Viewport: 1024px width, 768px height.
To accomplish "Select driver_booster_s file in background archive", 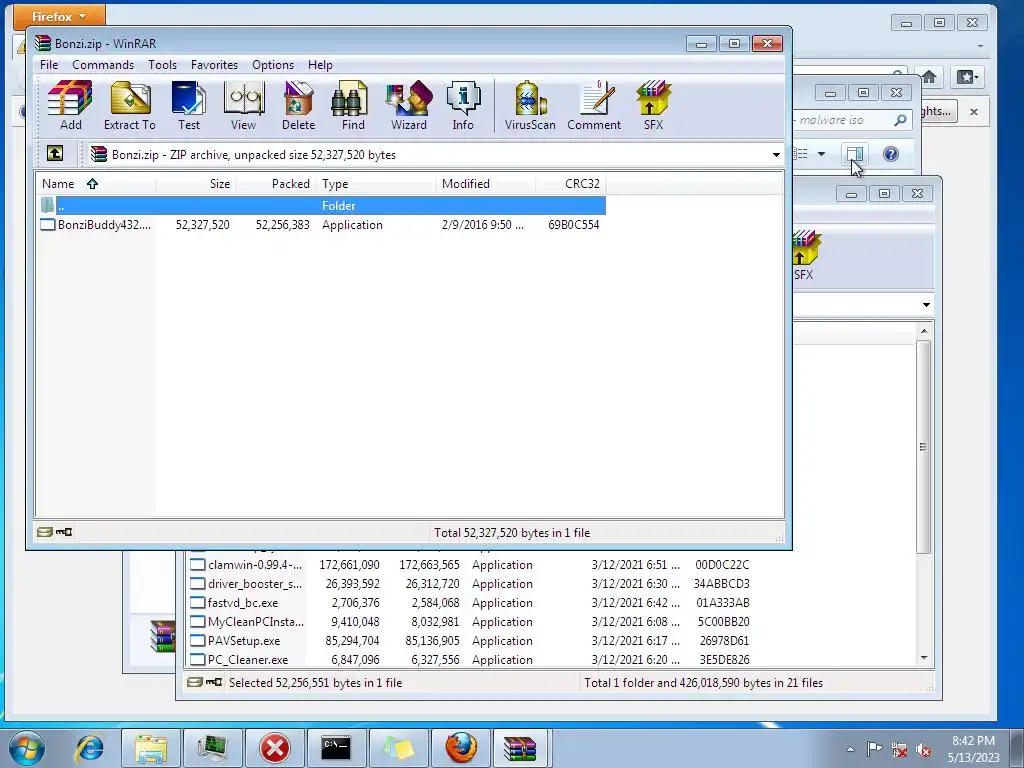I will point(469,584).
